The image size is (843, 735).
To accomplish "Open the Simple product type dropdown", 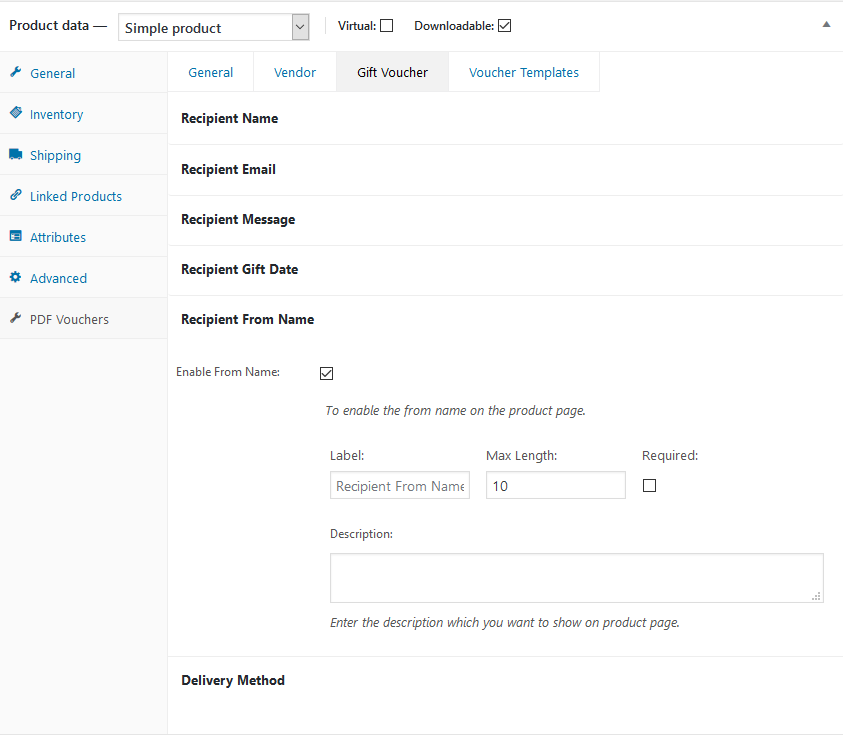I will (x=213, y=27).
